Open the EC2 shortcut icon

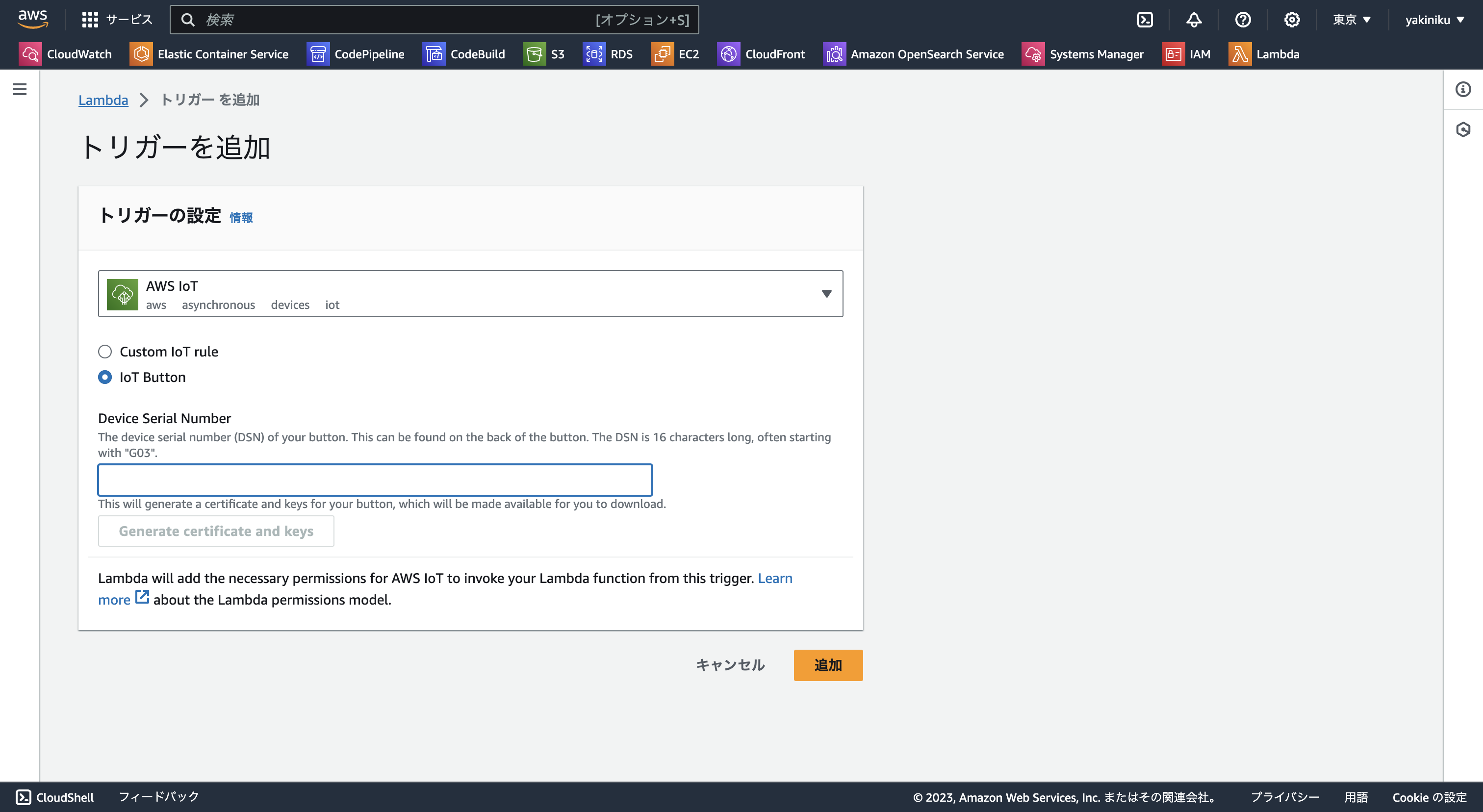click(662, 54)
